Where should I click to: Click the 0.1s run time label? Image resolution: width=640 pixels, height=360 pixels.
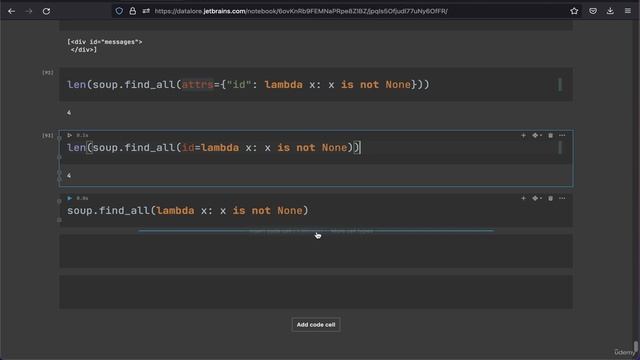(x=82, y=135)
